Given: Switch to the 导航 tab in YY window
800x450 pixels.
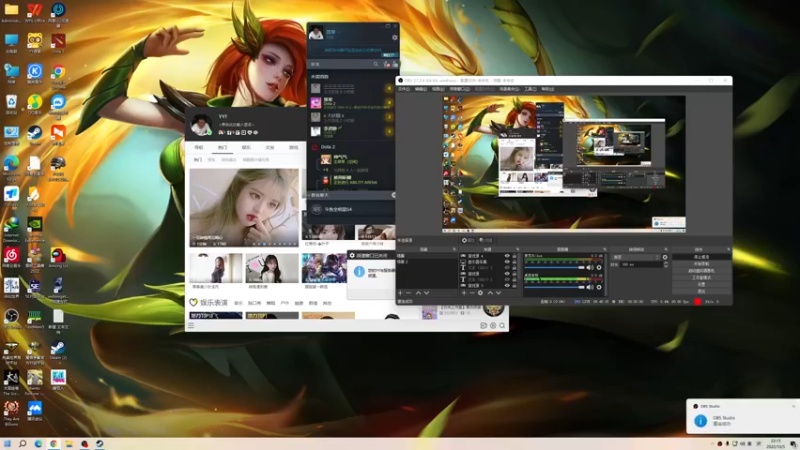Looking at the screenshot, I should [198, 147].
